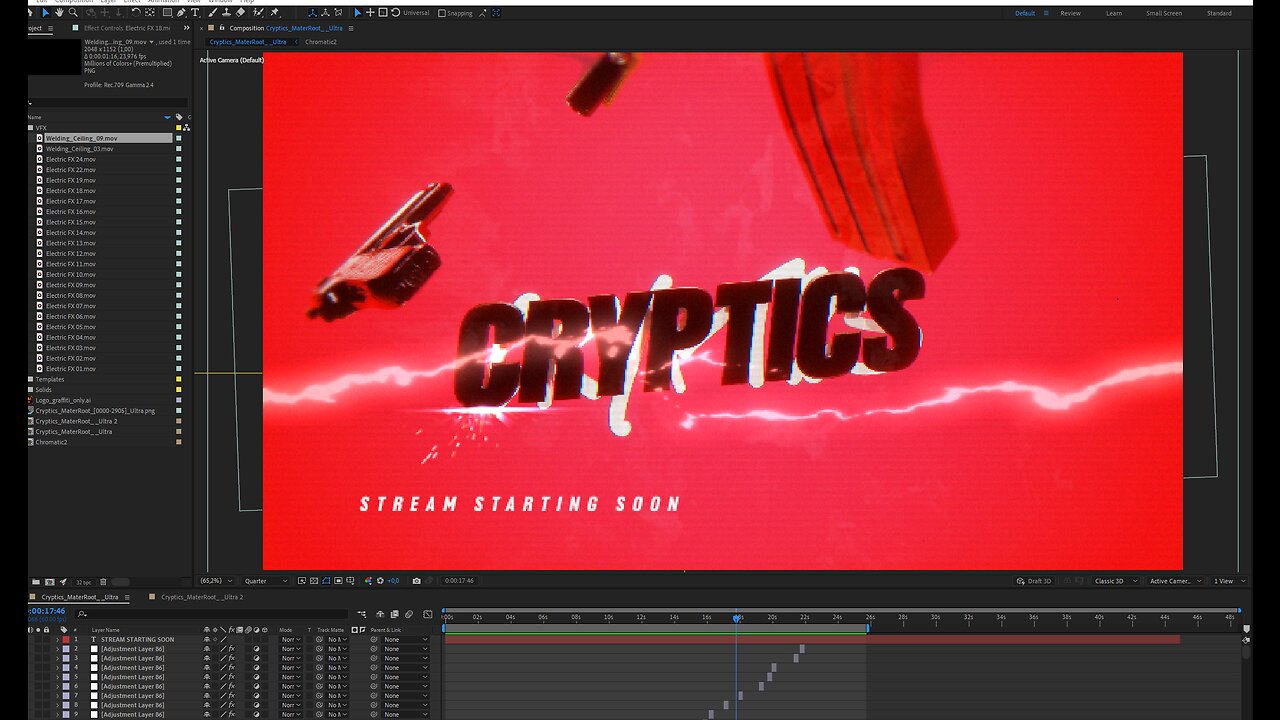Viewport: 1280px width, 720px height.
Task: Select the Horizontal Type tool
Action: (195, 13)
